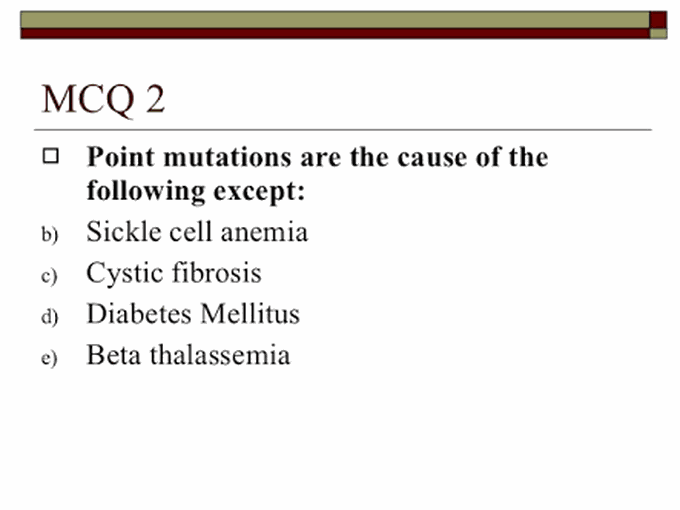Click the word "following" in the question
The image size is (680, 510).
[146, 191]
